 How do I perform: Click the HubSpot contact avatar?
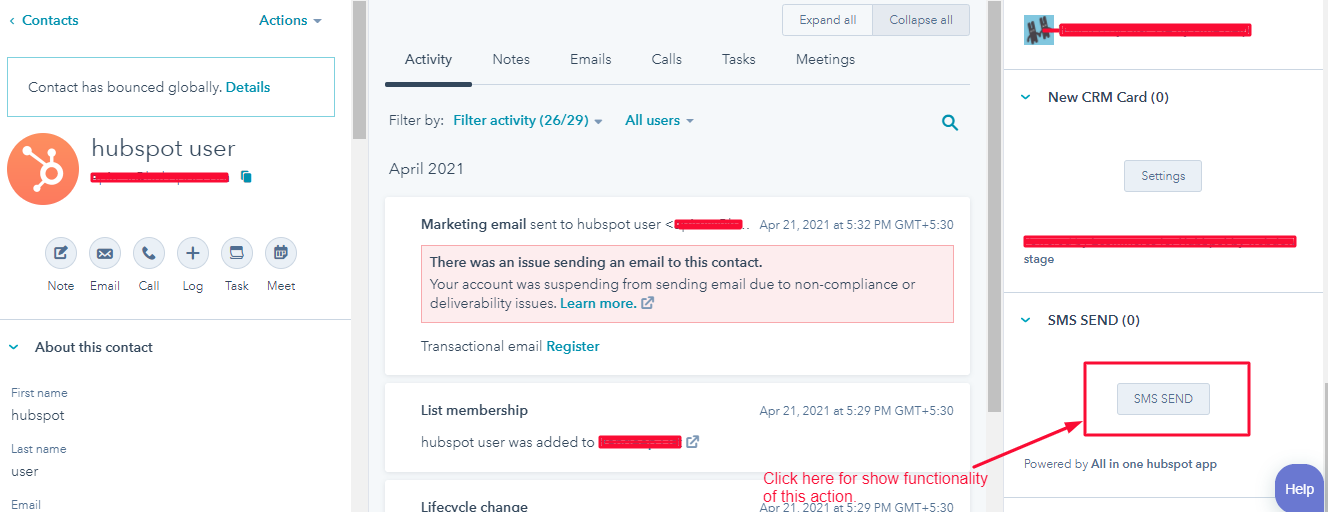[x=43, y=169]
